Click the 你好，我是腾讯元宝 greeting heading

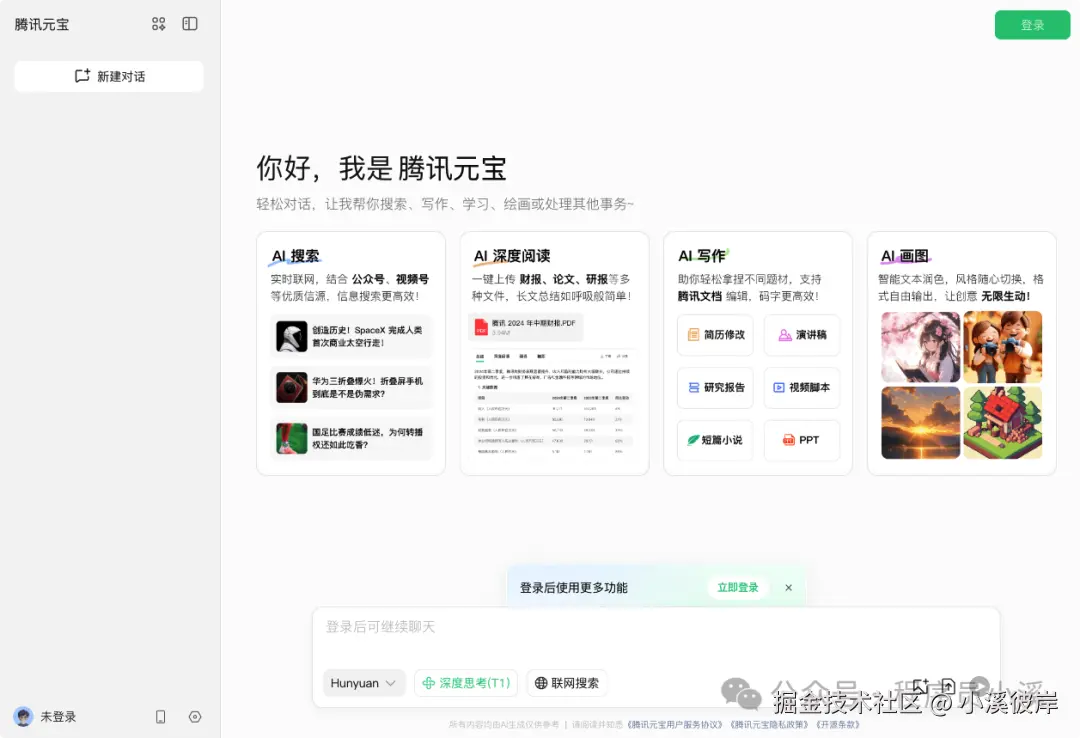coord(382,168)
